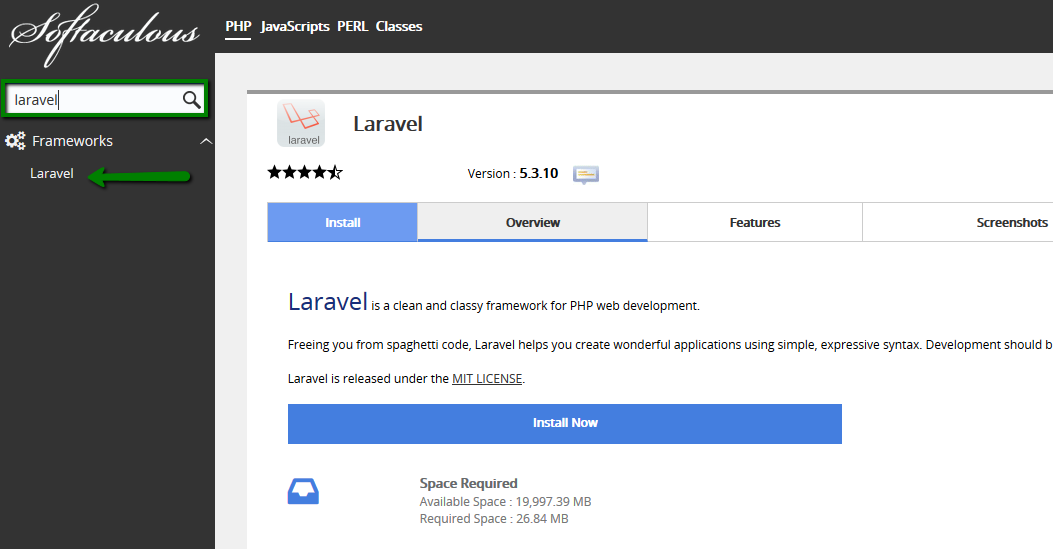Screen dimensions: 1053x549
Task: Click the Space Required heading
Action: pos(468,483)
